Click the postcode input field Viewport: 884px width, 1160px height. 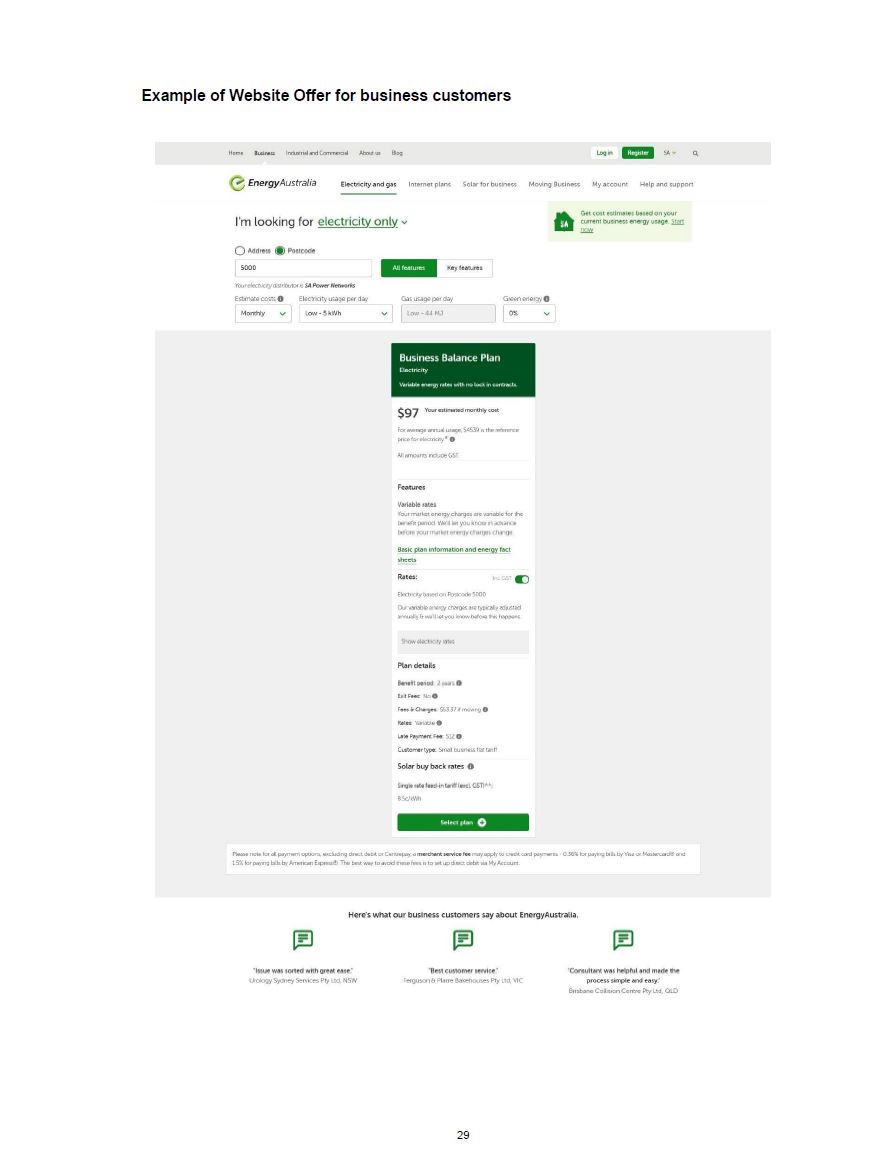[303, 268]
